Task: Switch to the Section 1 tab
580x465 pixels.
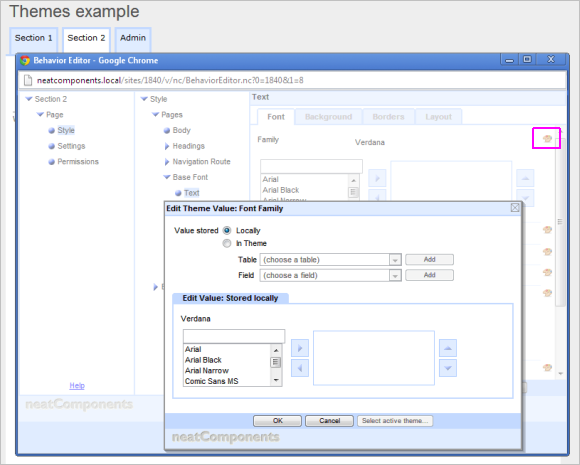Action: 34,40
